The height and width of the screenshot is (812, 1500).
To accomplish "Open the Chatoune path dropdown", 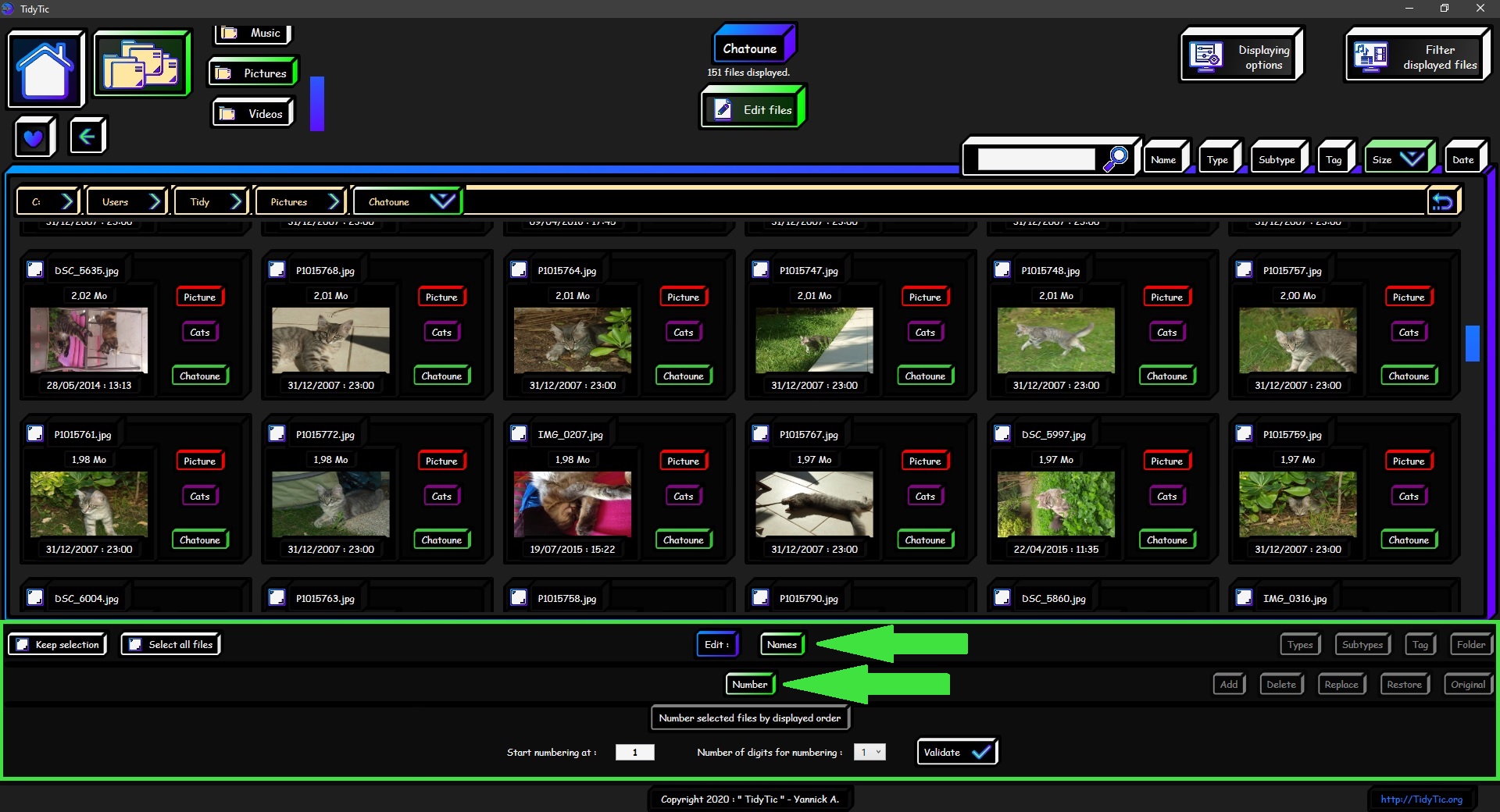I will pos(442,201).
